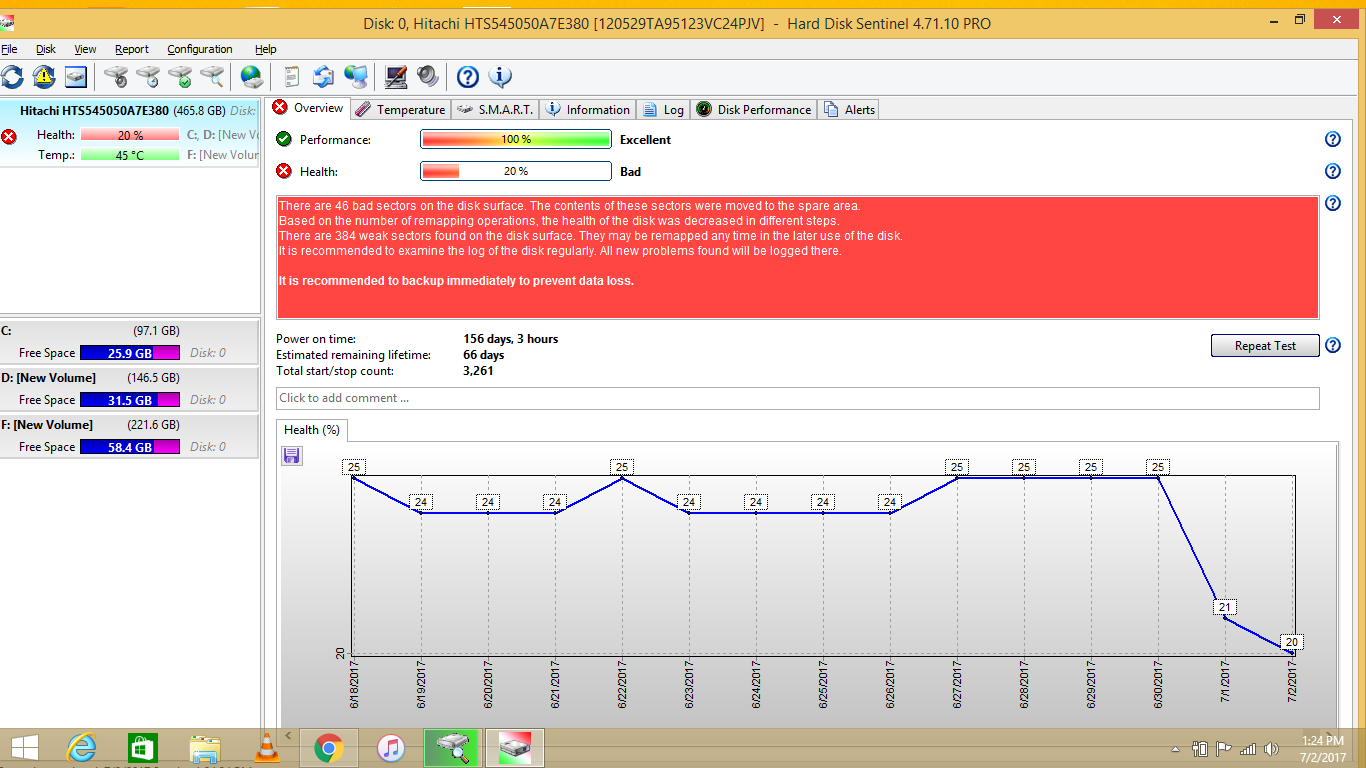Click the refresh-with-warning-triangle toolbar icon
The height and width of the screenshot is (768, 1366).
pos(44,76)
